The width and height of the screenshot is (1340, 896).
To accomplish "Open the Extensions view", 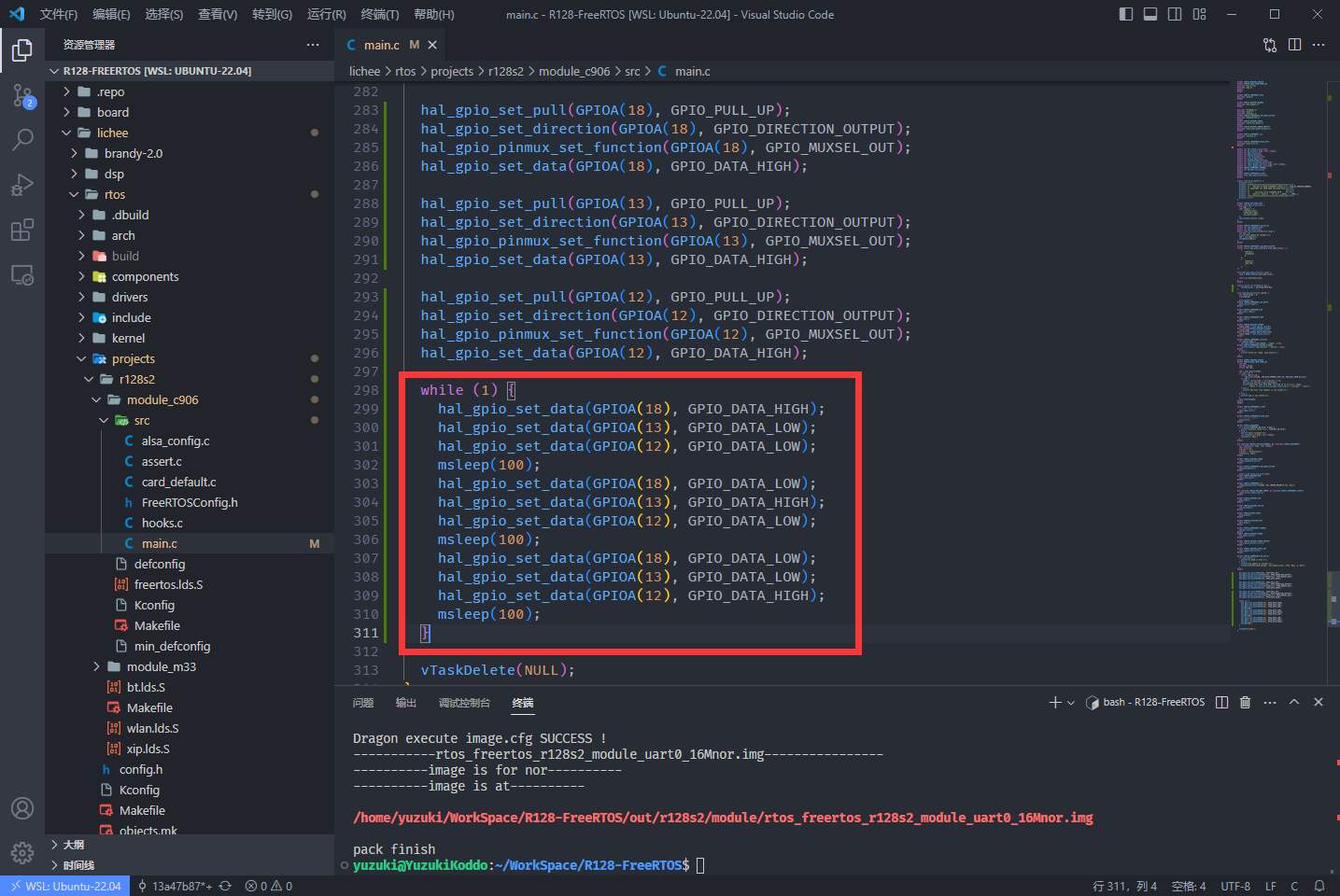I will coord(22,230).
